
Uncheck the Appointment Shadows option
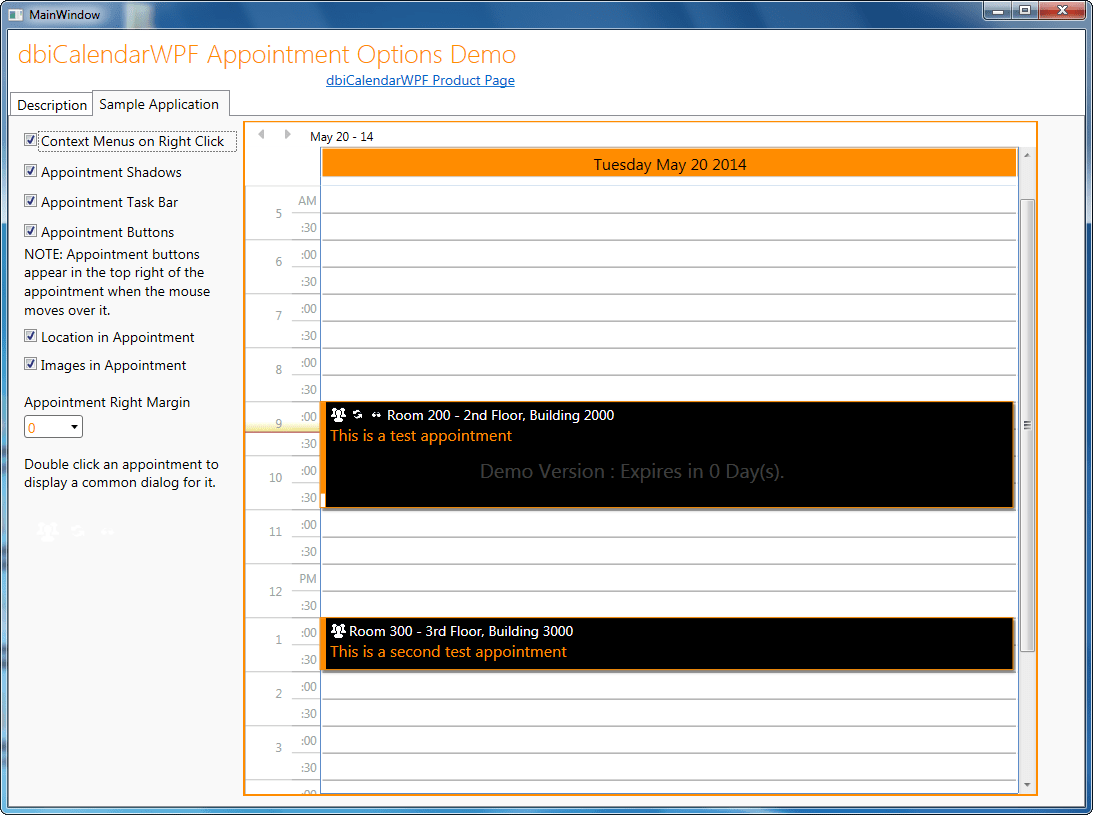[x=31, y=171]
